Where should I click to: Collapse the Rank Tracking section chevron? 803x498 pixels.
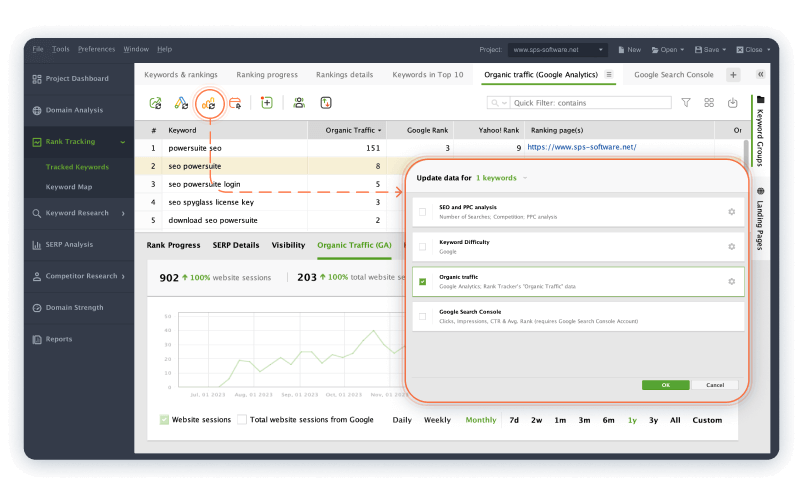[123, 142]
